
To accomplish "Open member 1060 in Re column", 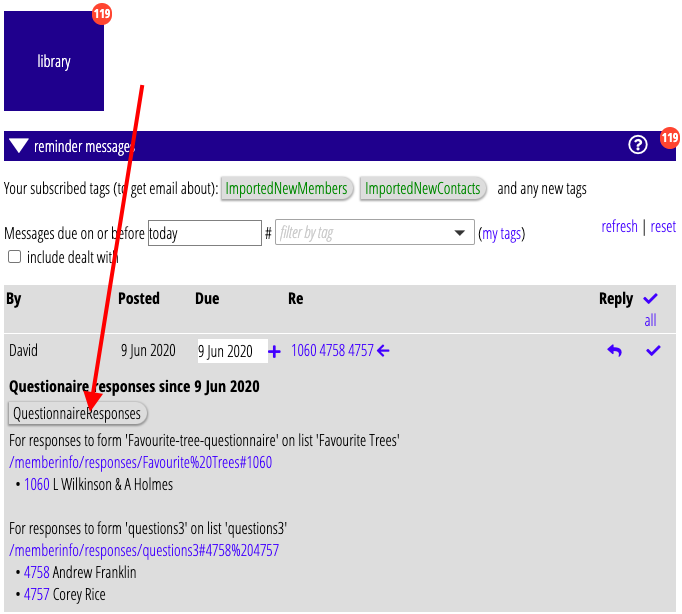I will (x=304, y=350).
